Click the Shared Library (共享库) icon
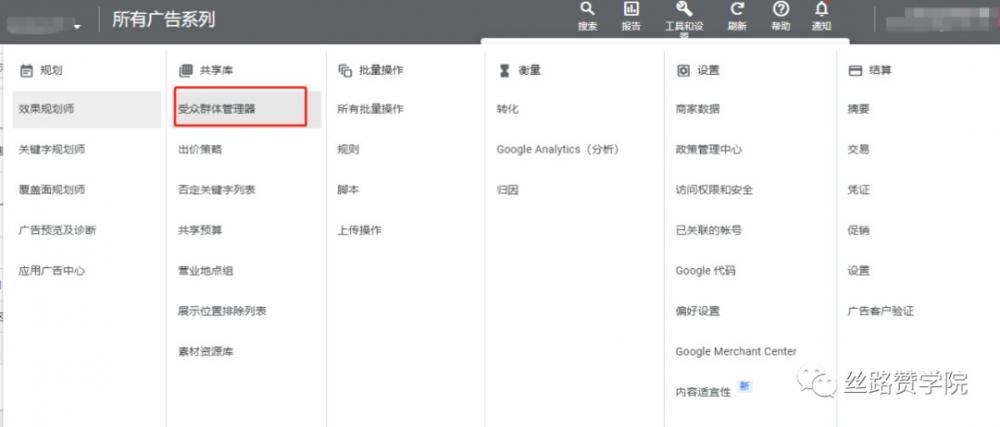This screenshot has width=1000, height=427. click(186, 71)
